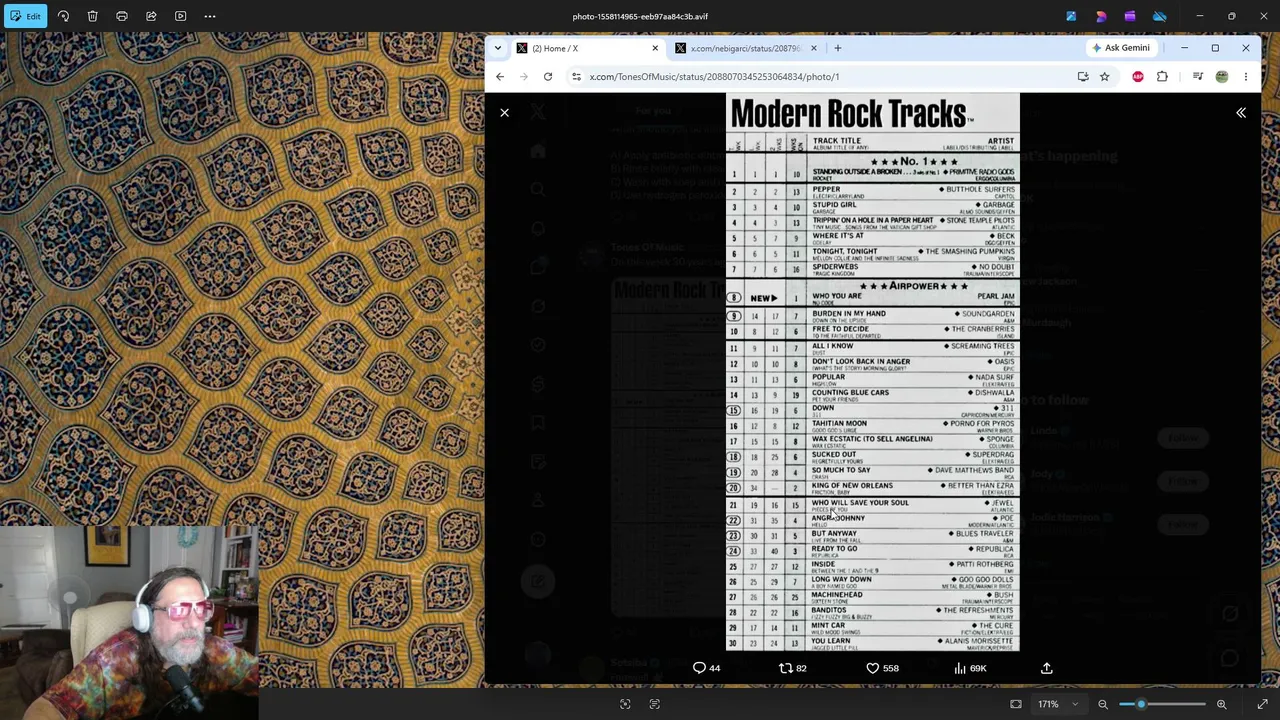Print the photo from the Photos toolbar

coord(122,16)
